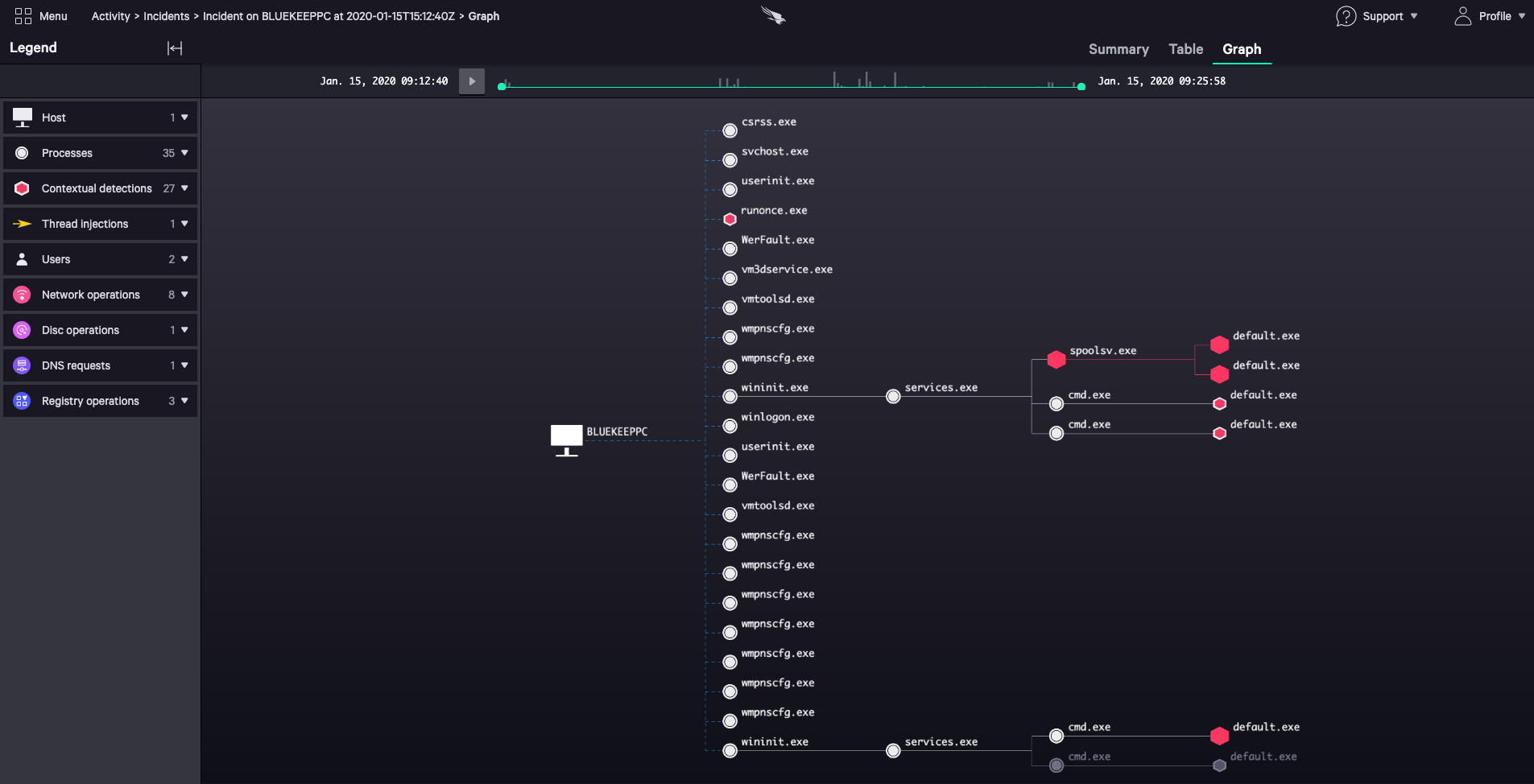Click the csrss.exe process node
Screen dimensions: 1534x784
tap(730, 130)
